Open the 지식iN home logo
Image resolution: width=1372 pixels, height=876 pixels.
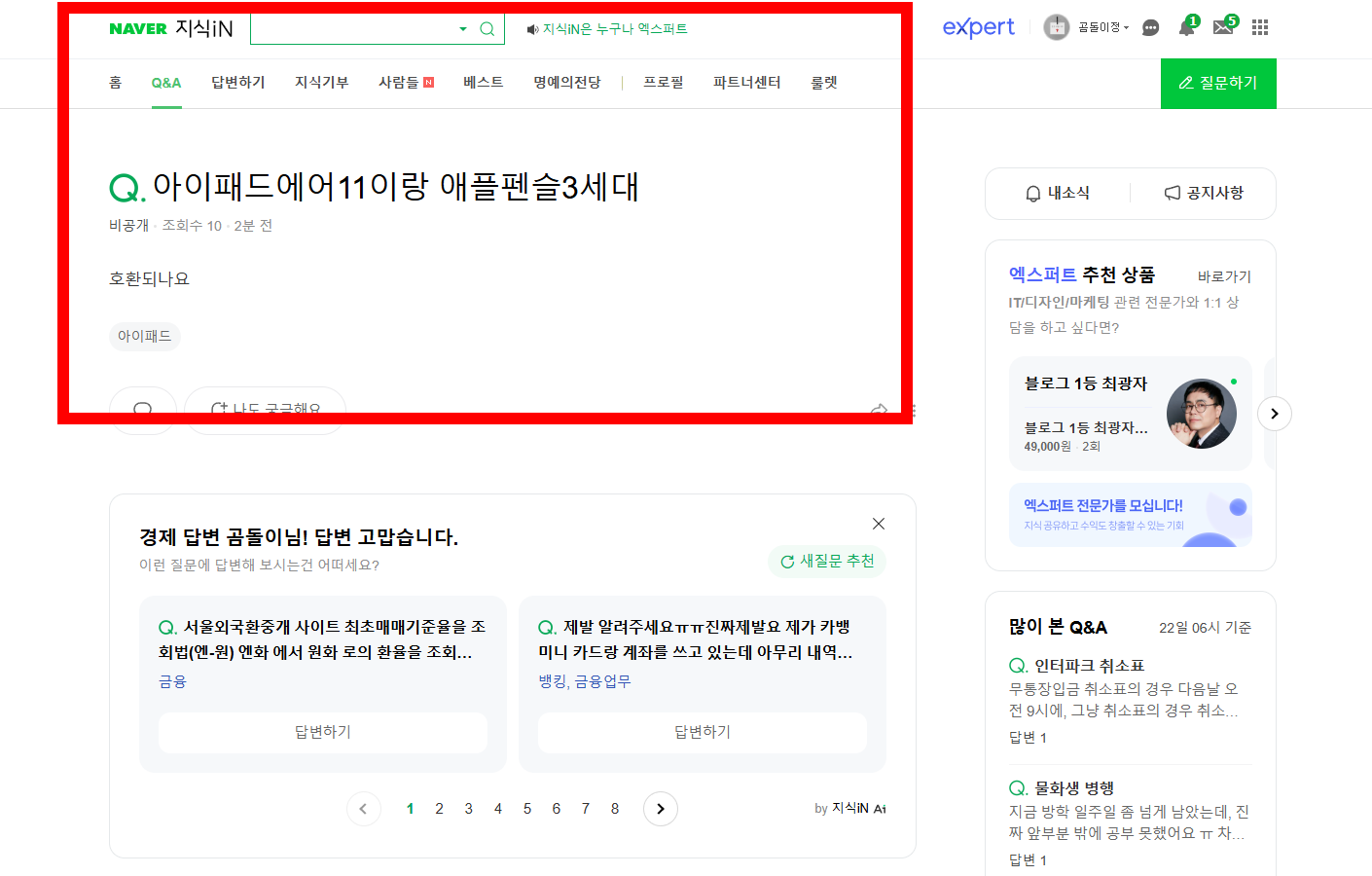pos(204,28)
